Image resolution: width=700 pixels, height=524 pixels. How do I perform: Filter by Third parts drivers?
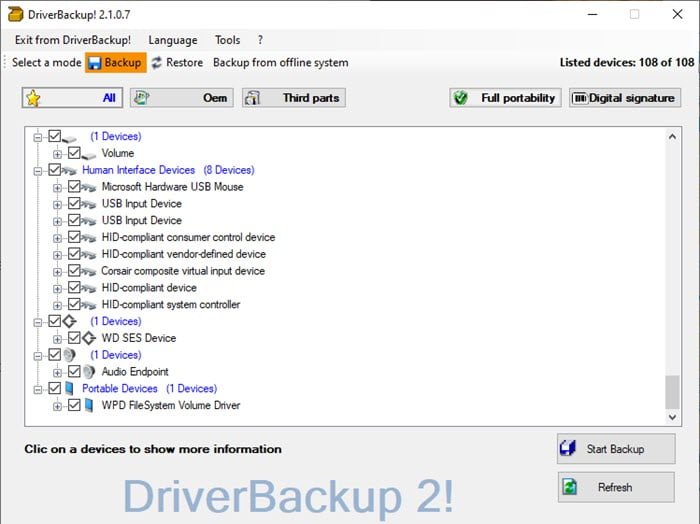point(294,98)
